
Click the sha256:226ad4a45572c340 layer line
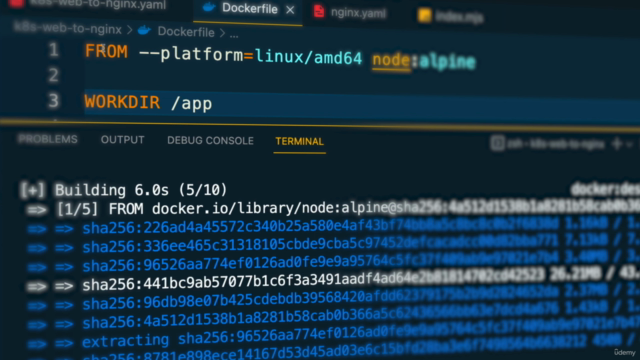point(333,227)
